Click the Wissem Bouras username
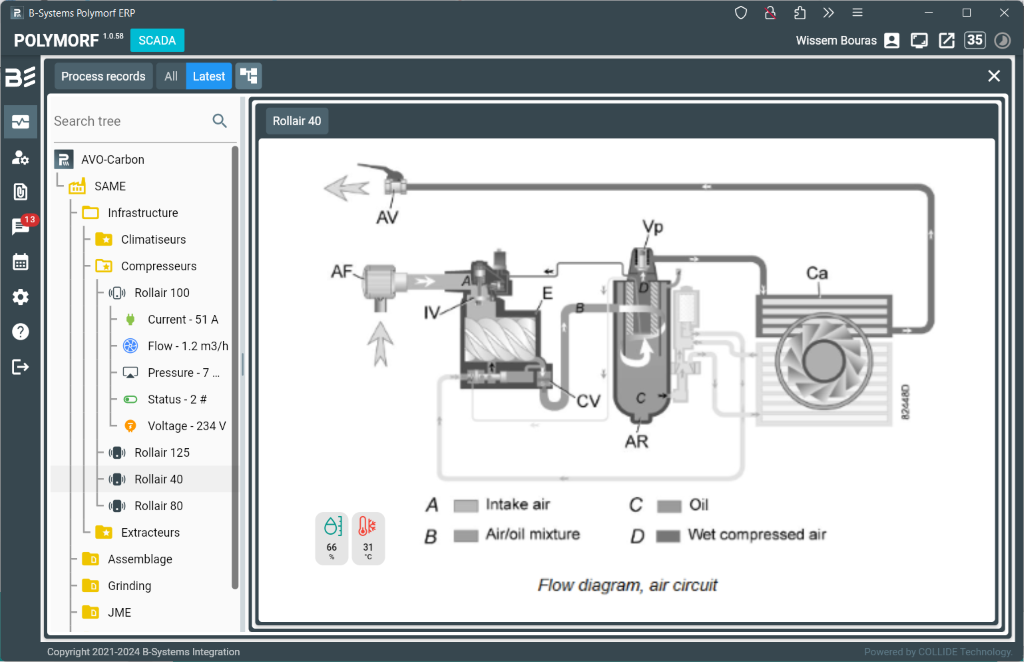The height and width of the screenshot is (662, 1024). pyautogui.click(x=836, y=40)
